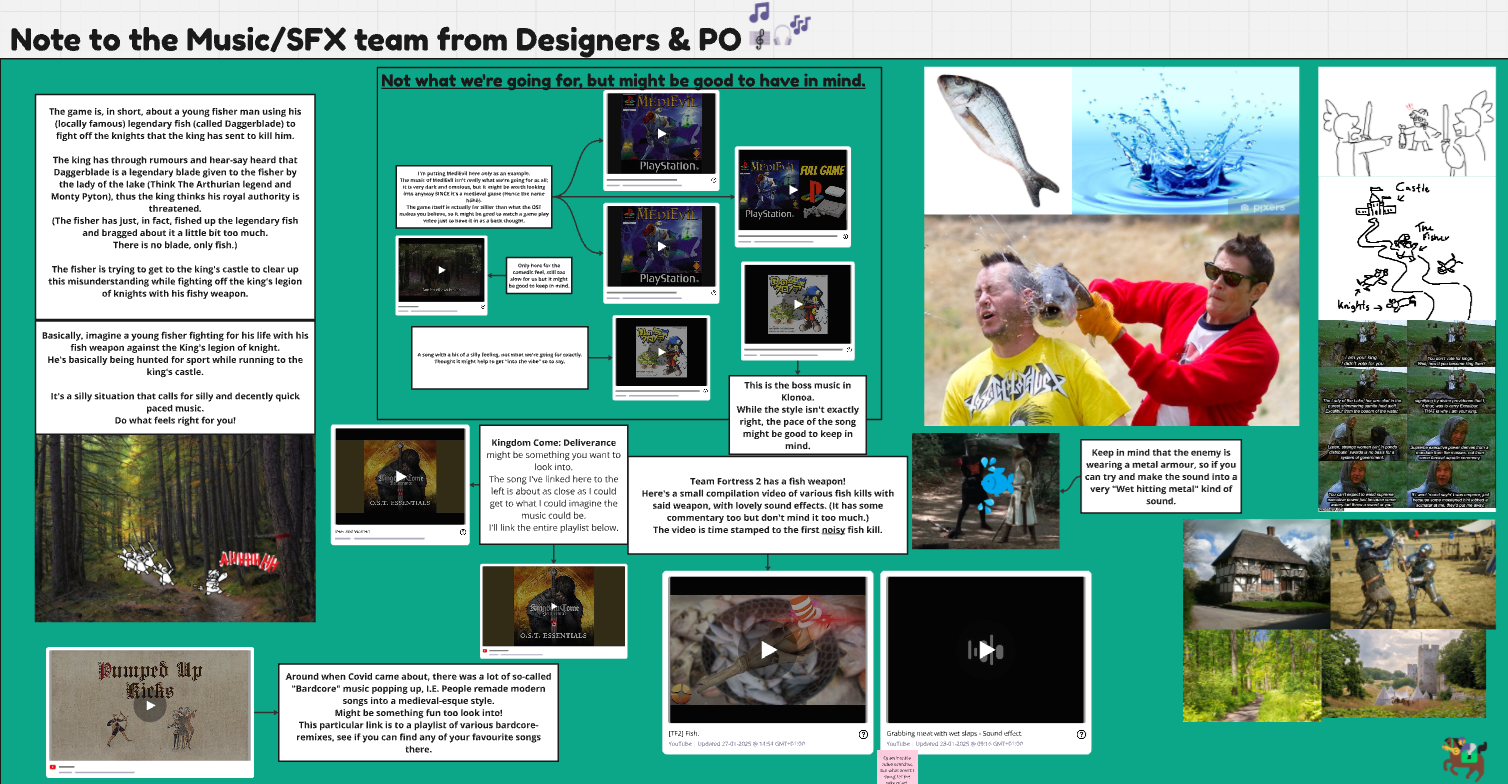Click the music notes emoji beside the title
Viewport: 1508px width, 784px height.
click(779, 27)
